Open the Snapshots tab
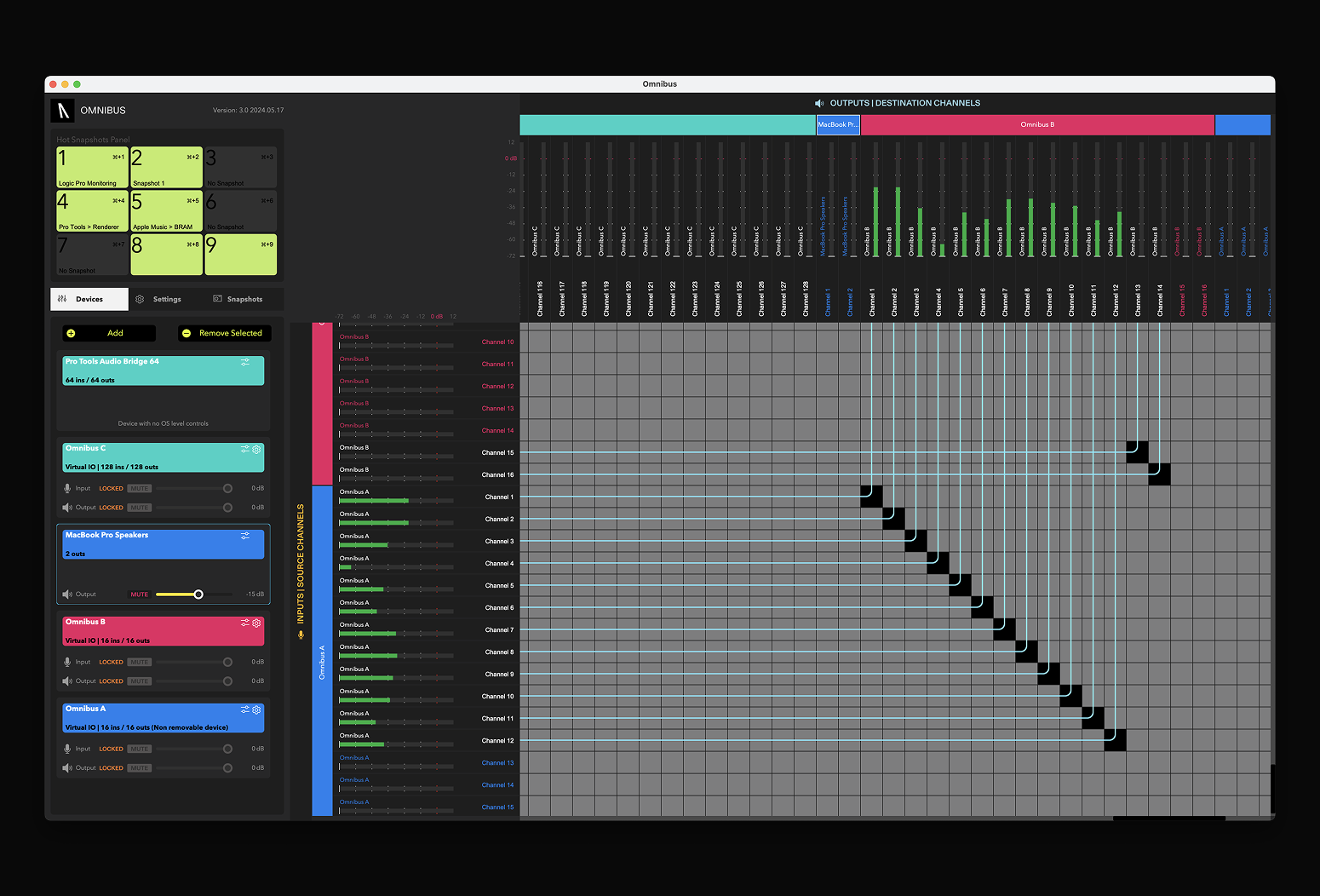Screen dimensions: 1320x896 click(x=238, y=300)
